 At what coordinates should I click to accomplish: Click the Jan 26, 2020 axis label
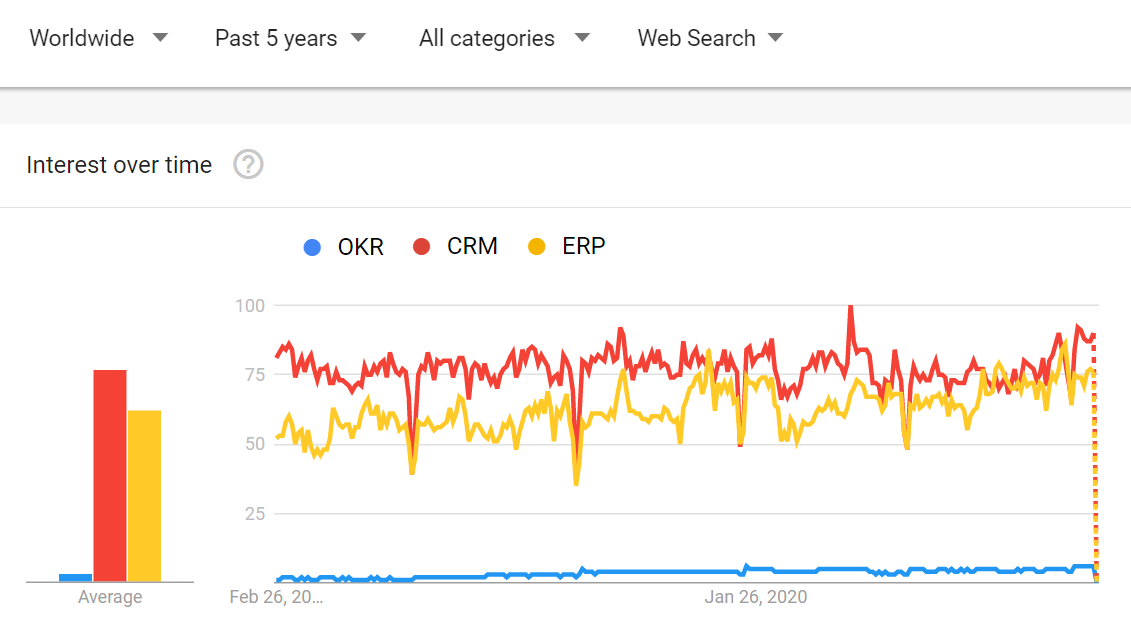pyautogui.click(x=755, y=597)
